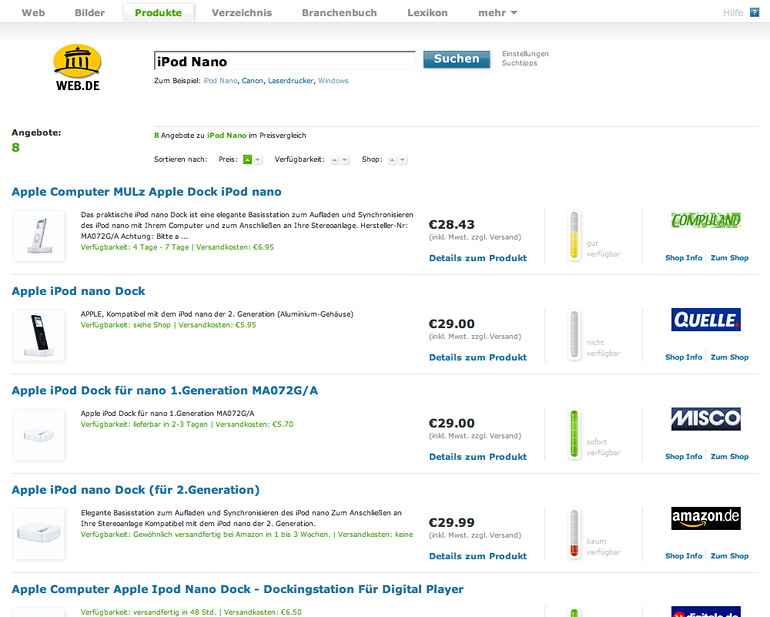The height and width of the screenshot is (617, 770).
Task: Open Shop Info for amazon.de
Action: click(x=684, y=555)
